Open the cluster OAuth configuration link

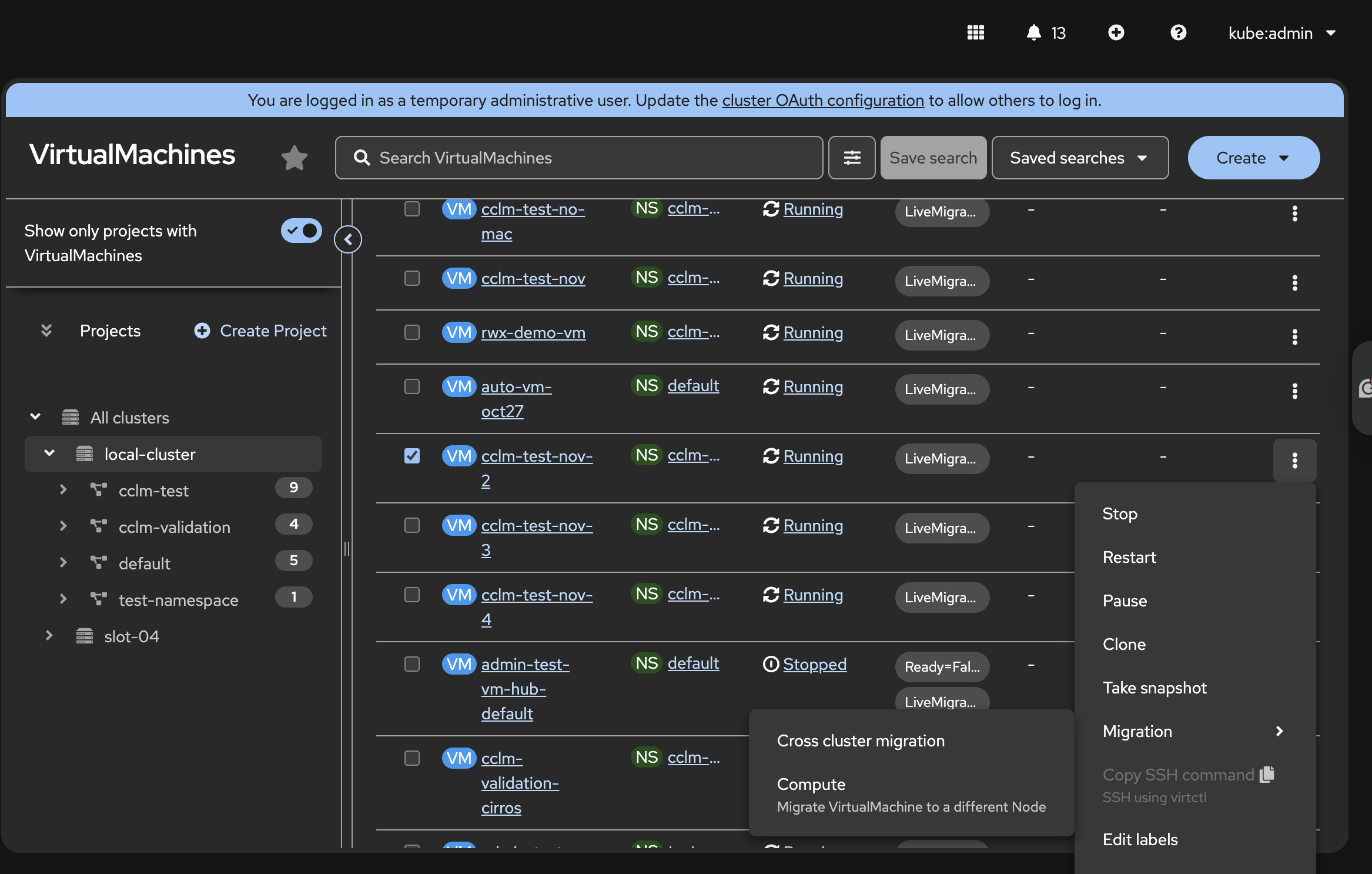[823, 100]
